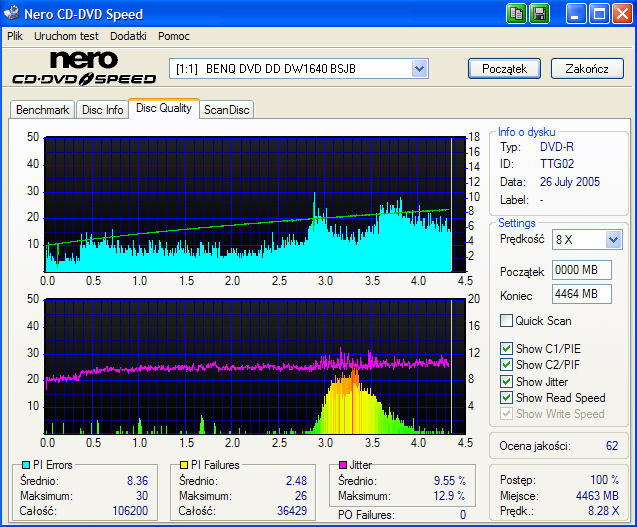The width and height of the screenshot is (637, 527).
Task: Click the Ocena jakości value 62
Action: (612, 446)
